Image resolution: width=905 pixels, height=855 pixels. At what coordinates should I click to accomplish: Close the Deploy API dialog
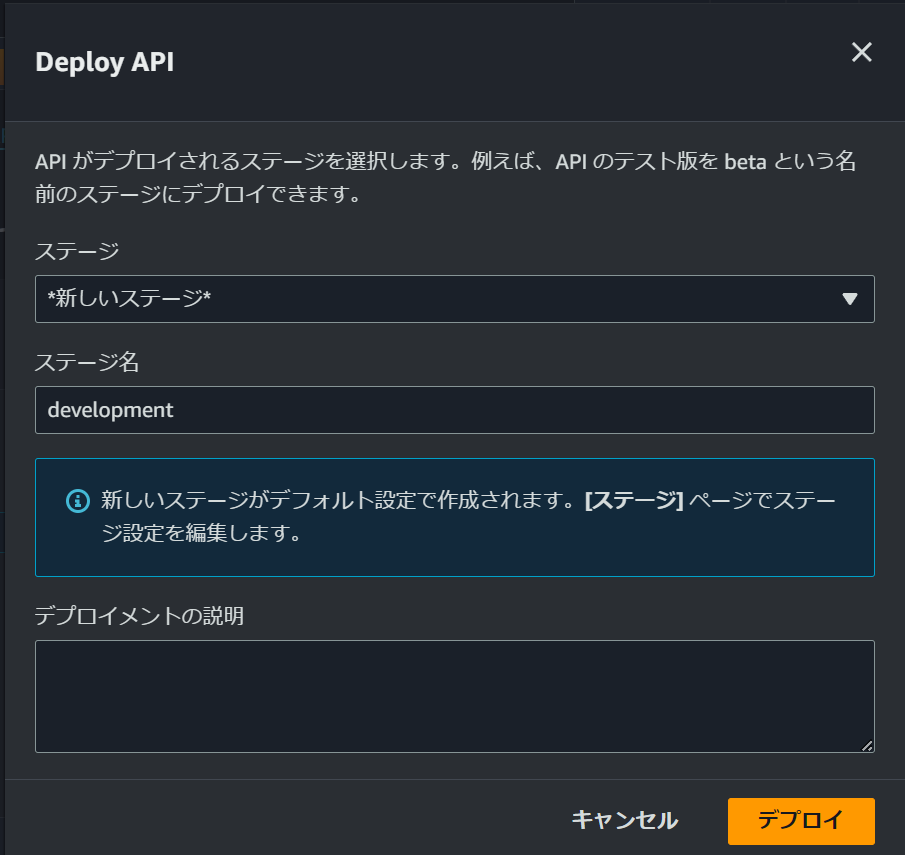pos(861,52)
